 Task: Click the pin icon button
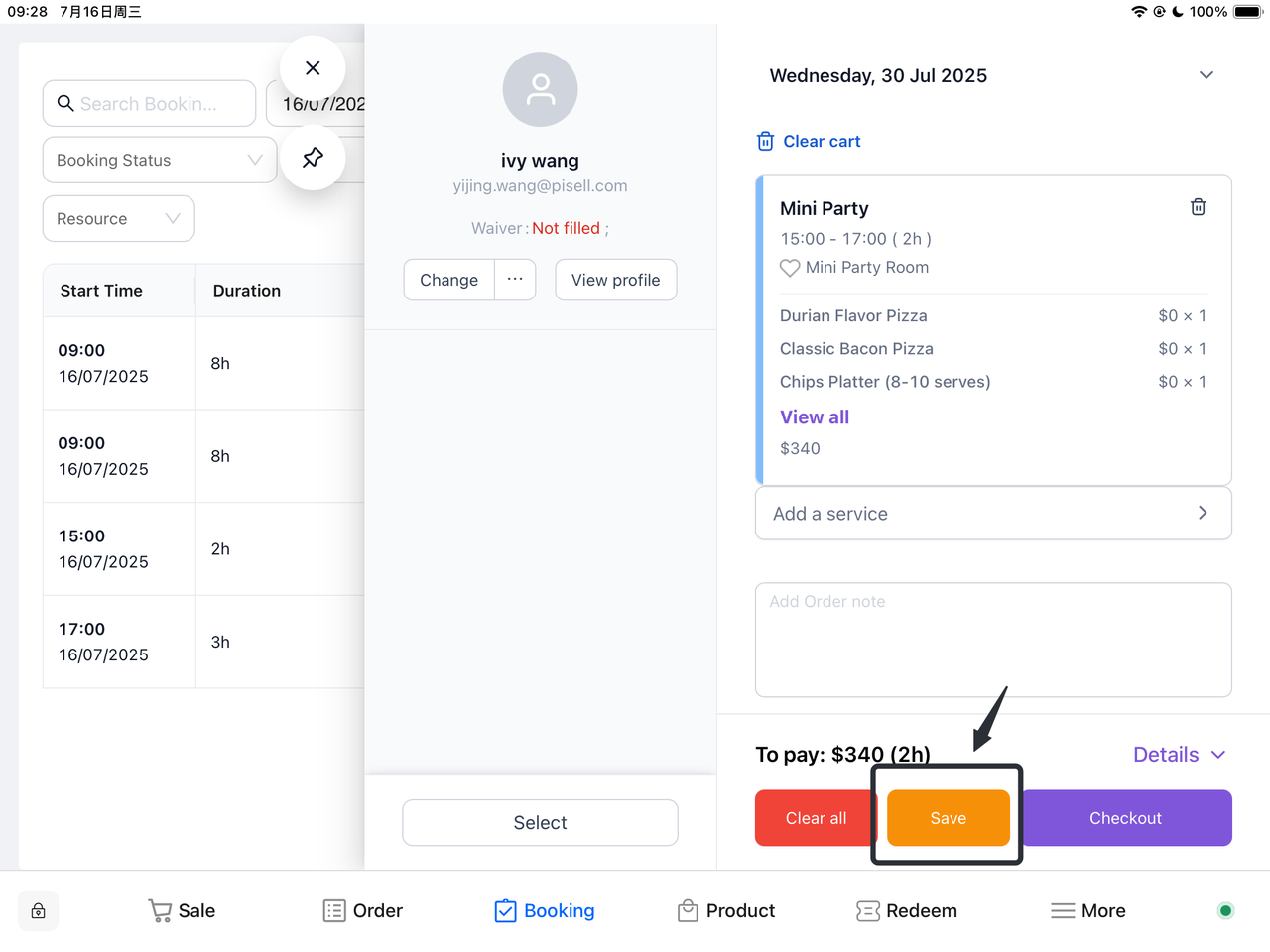(313, 158)
